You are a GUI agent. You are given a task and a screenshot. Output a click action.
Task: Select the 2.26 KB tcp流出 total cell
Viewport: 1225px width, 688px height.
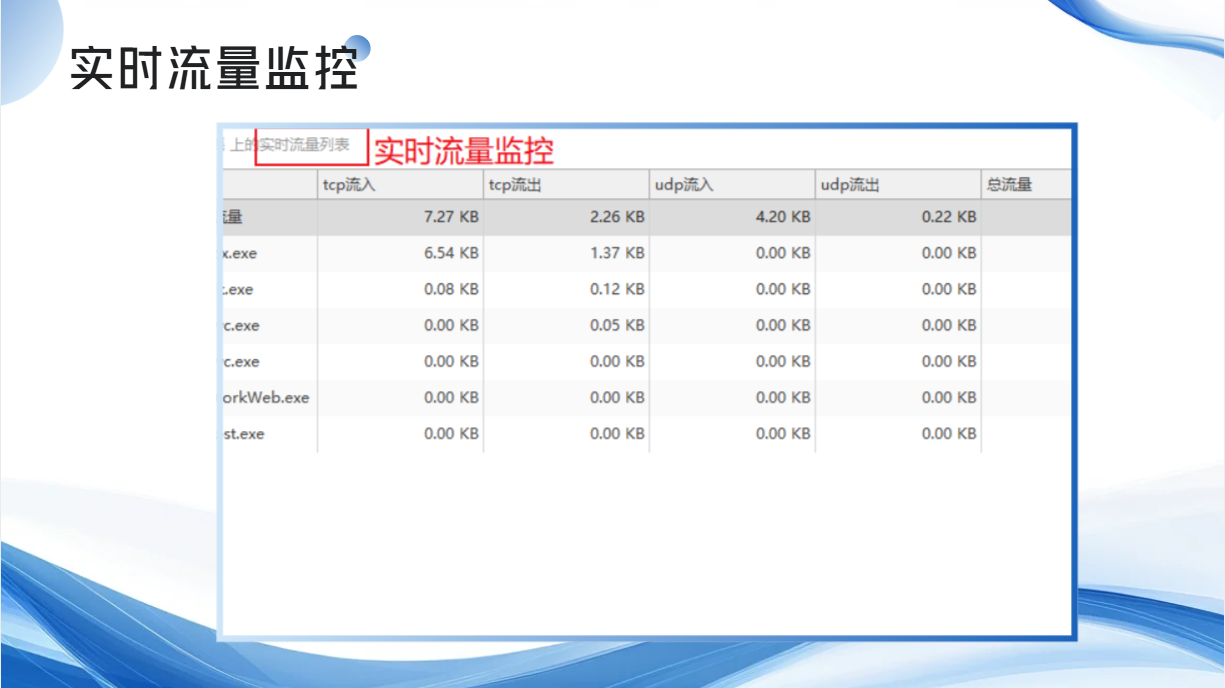point(617,217)
